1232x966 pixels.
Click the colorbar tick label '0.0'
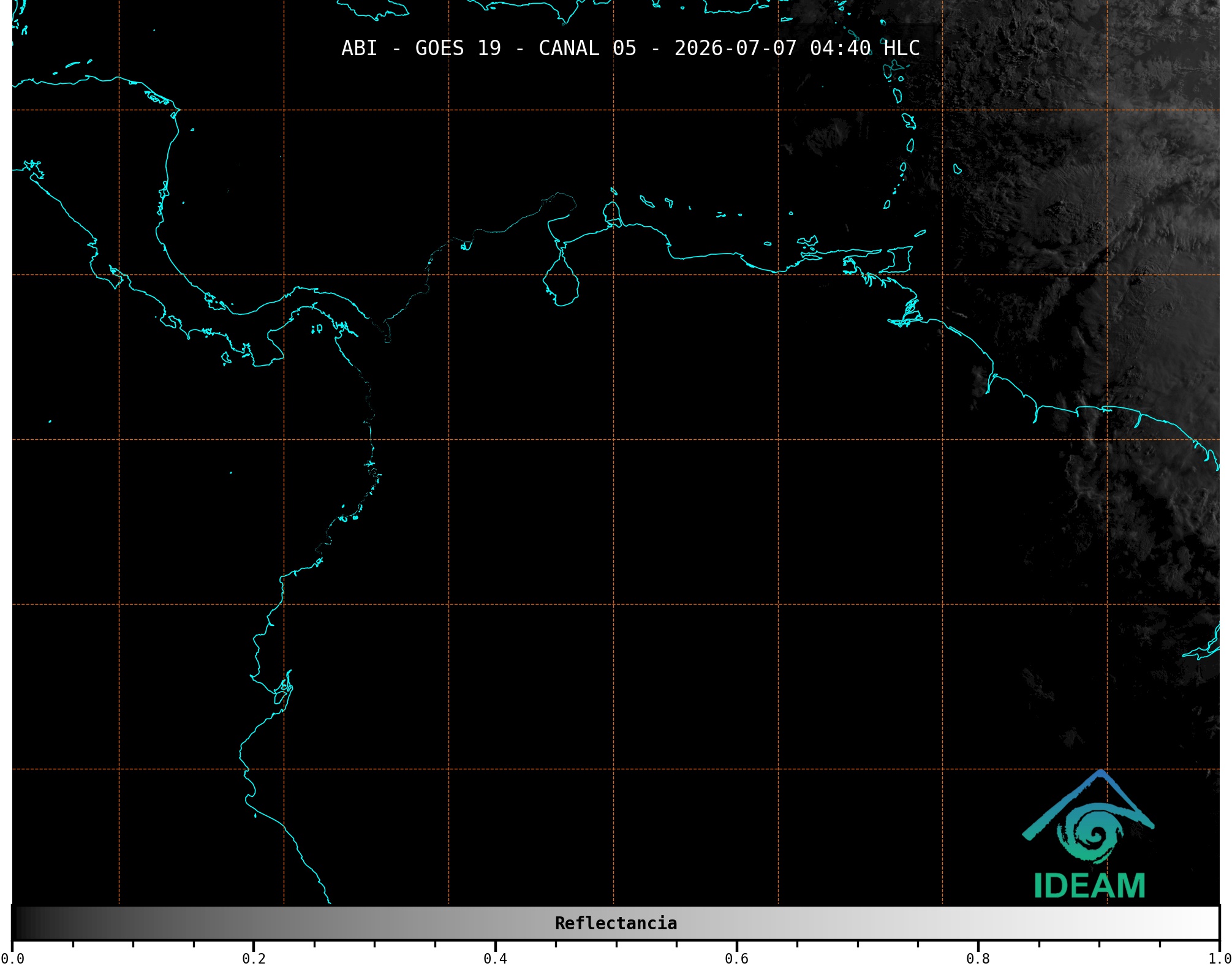[13, 958]
